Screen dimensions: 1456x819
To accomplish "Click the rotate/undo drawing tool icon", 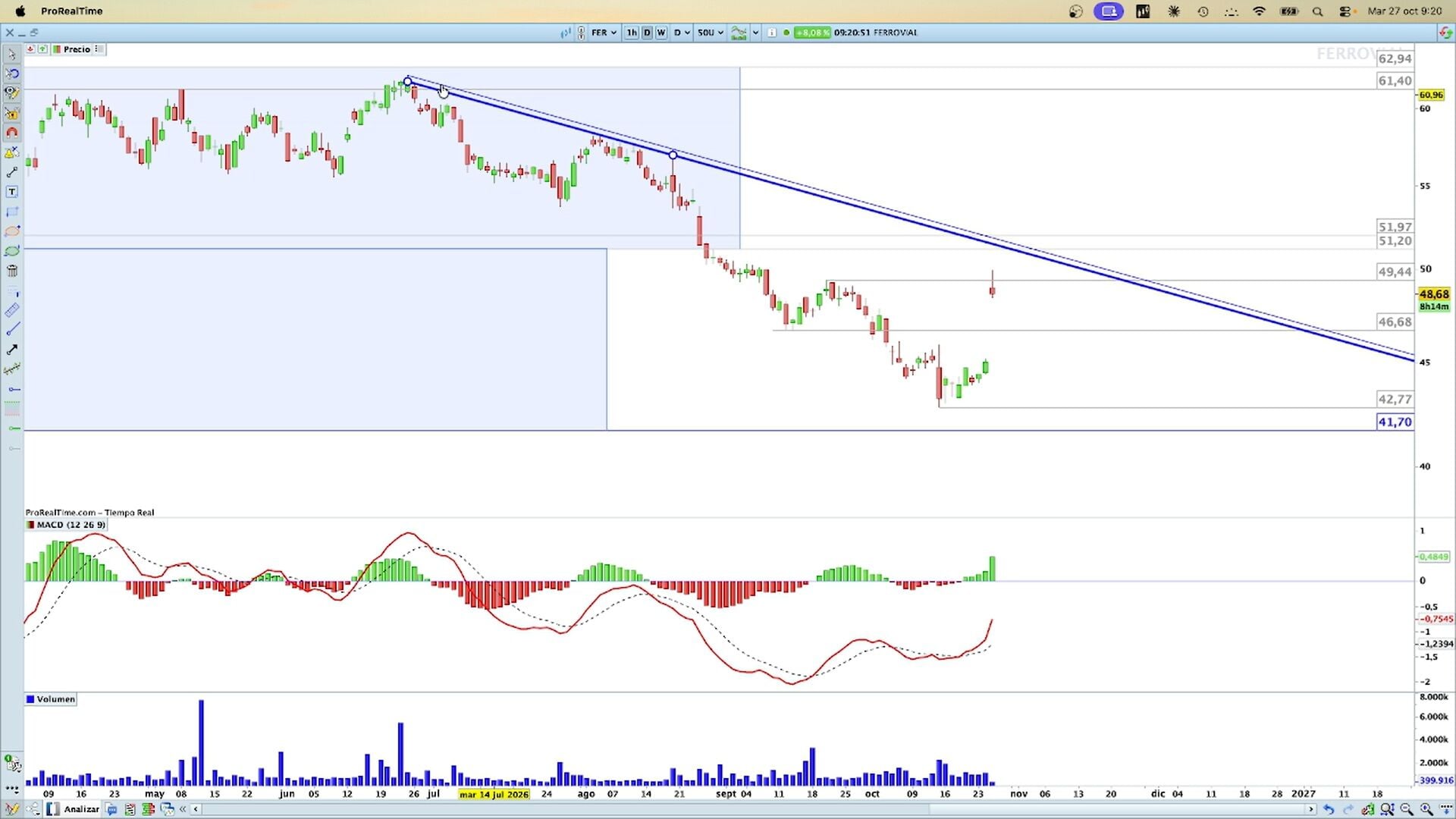I will [x=11, y=74].
